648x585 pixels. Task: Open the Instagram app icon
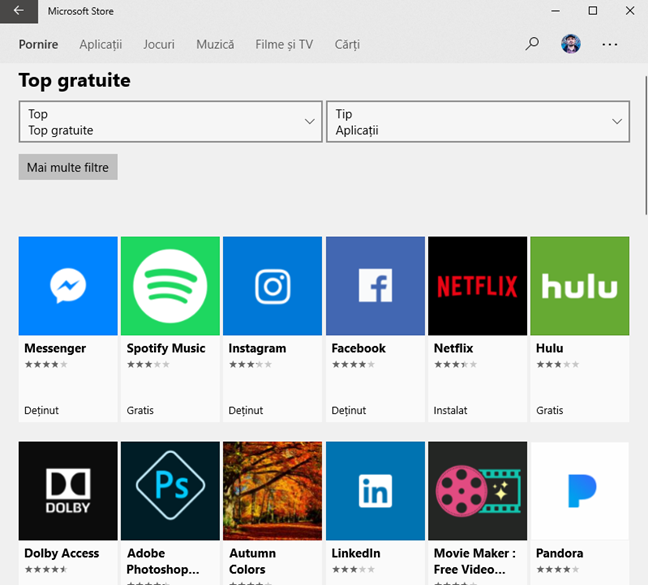(272, 286)
